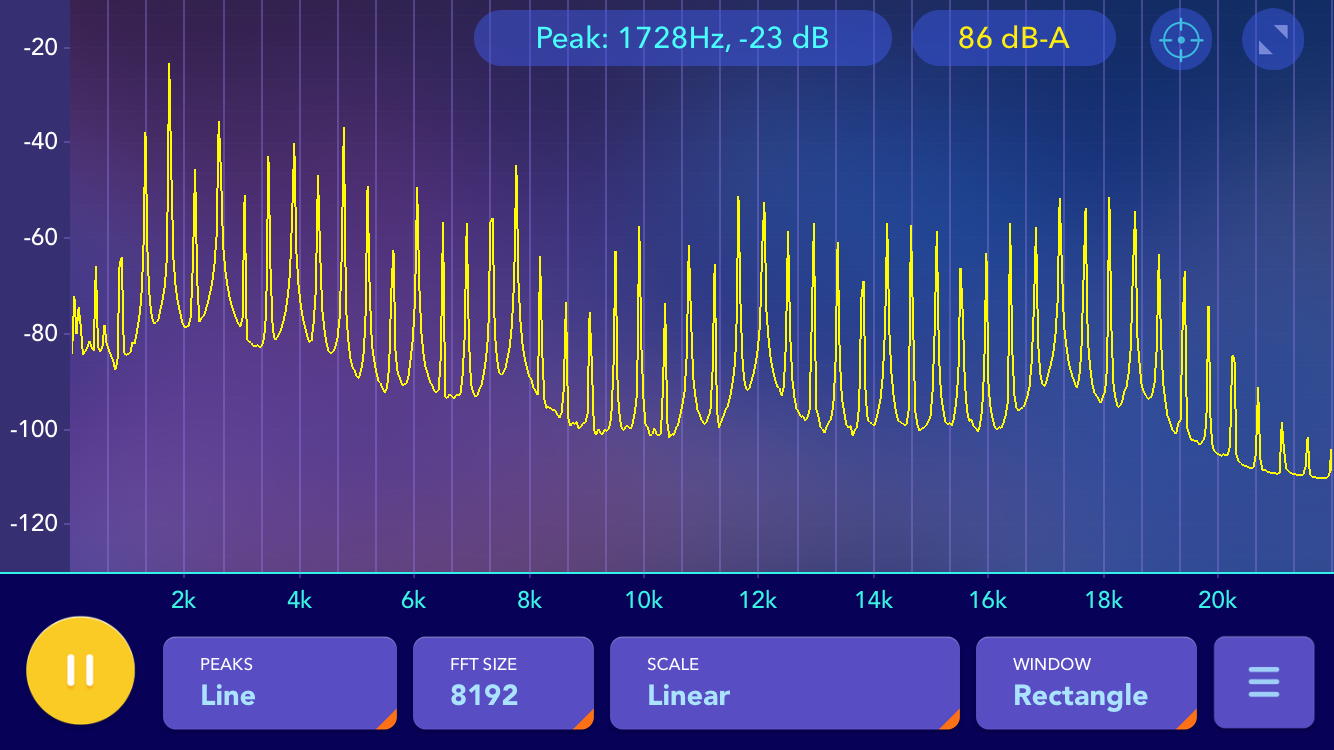The width and height of the screenshot is (1334, 750).
Task: Tap the Peak 1728Hz readout
Action: pos(682,38)
